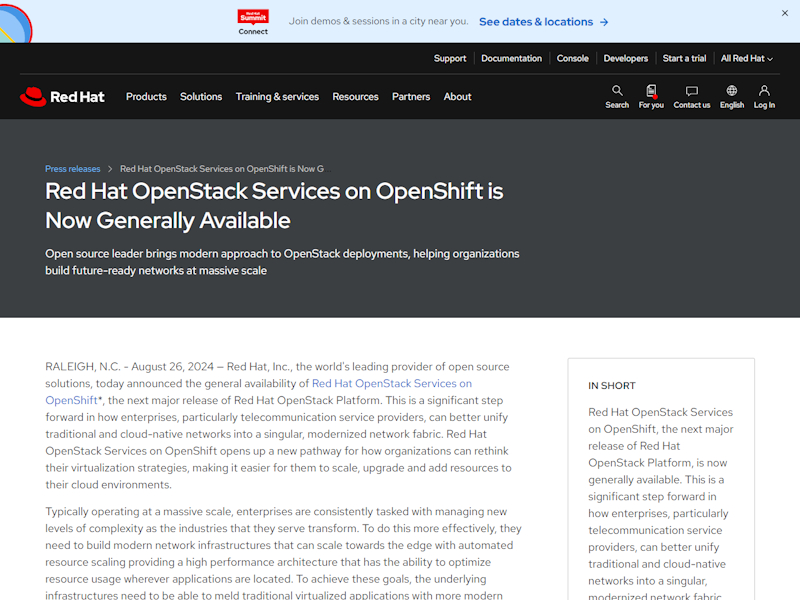Click the English globe language icon
800x600 pixels.
[731, 96]
